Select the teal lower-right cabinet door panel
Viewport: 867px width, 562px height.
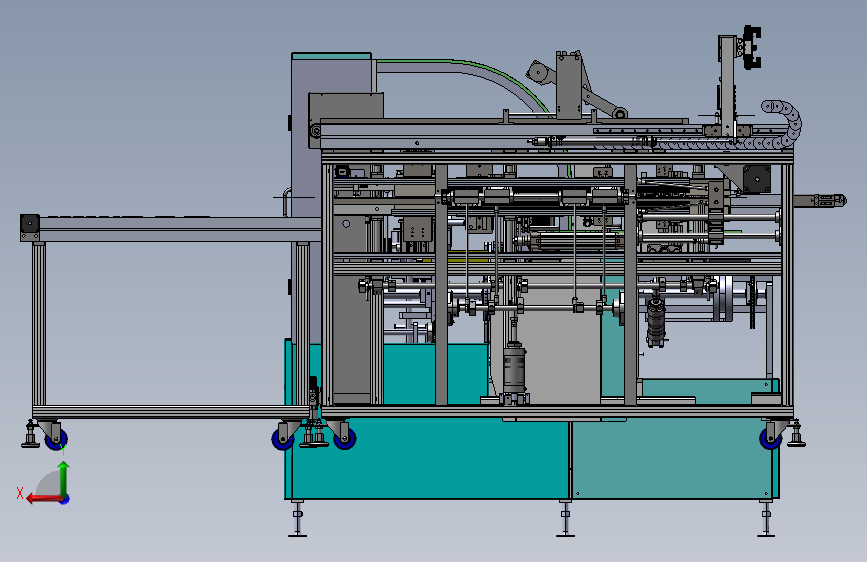click(672, 459)
